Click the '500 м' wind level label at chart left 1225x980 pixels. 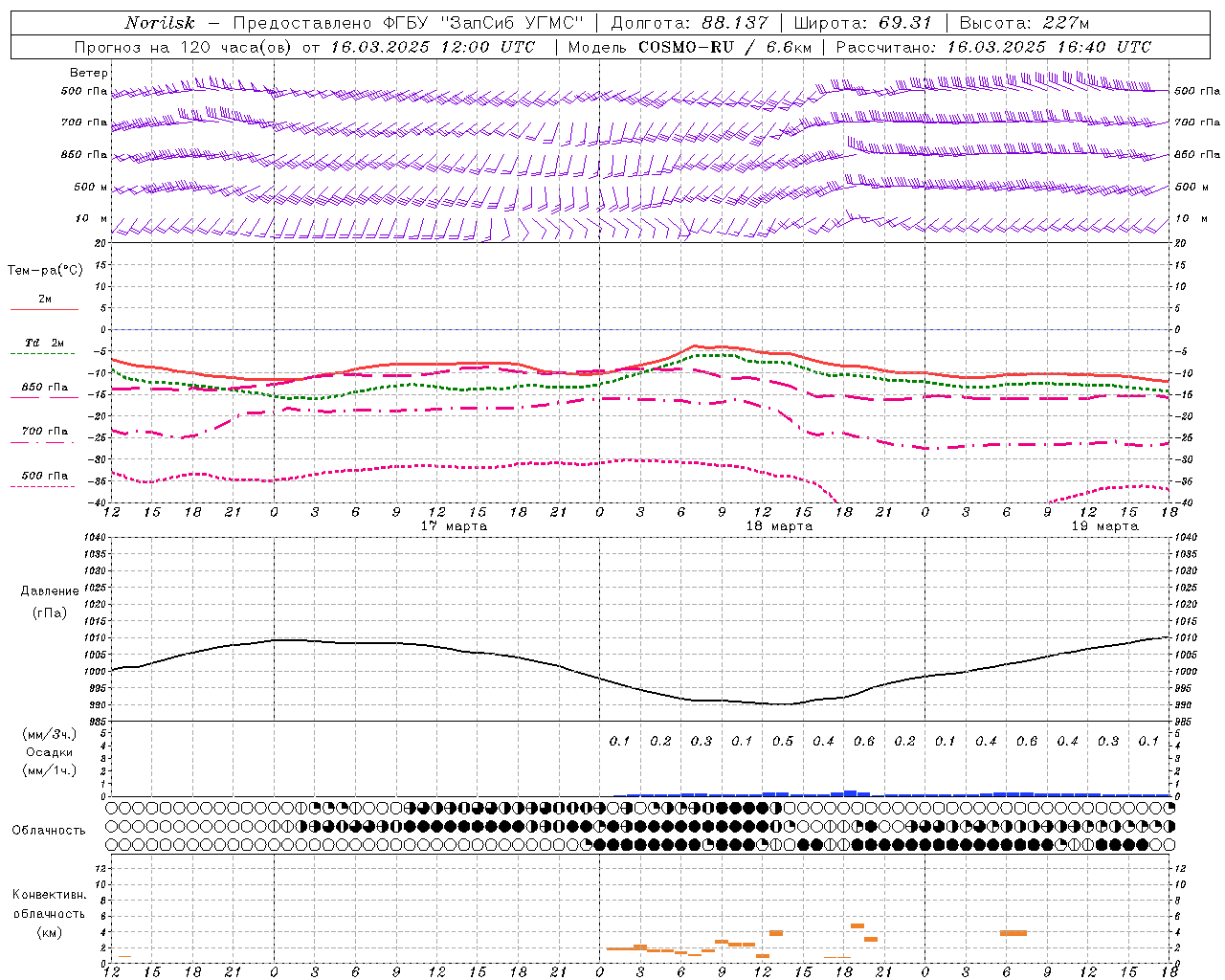click(91, 187)
